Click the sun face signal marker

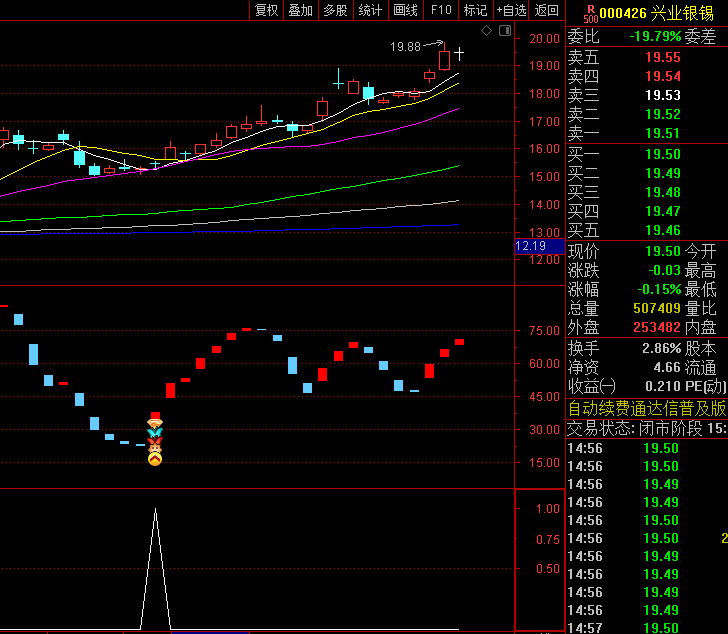155,449
